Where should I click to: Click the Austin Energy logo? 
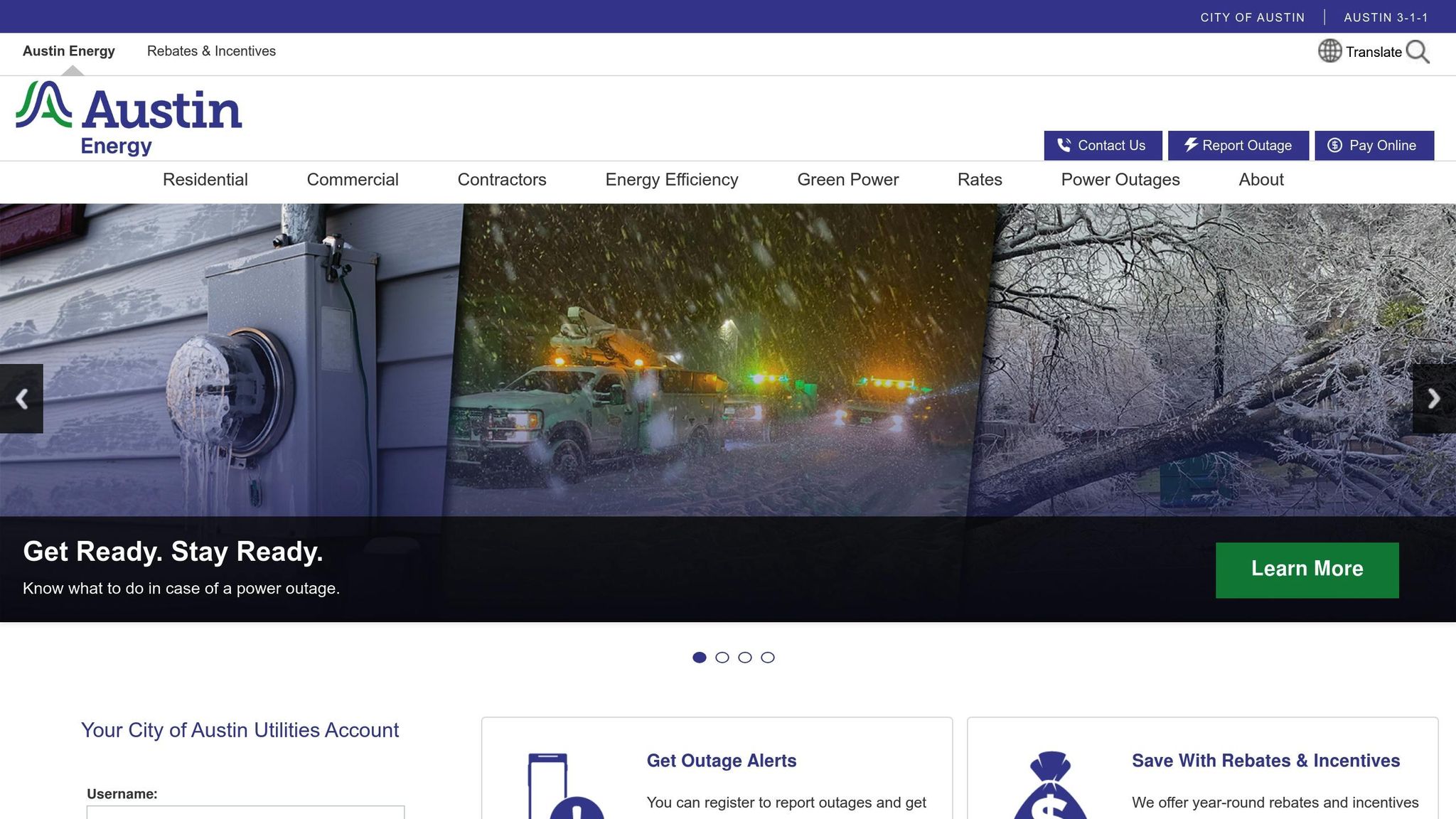point(129,118)
